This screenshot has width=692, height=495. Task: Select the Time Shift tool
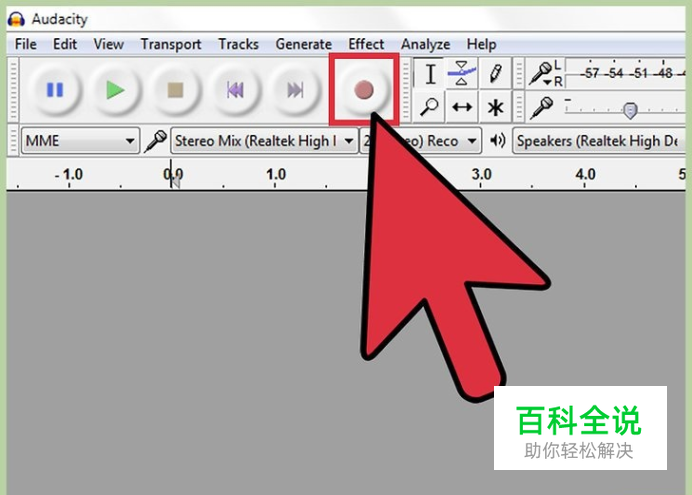click(462, 107)
